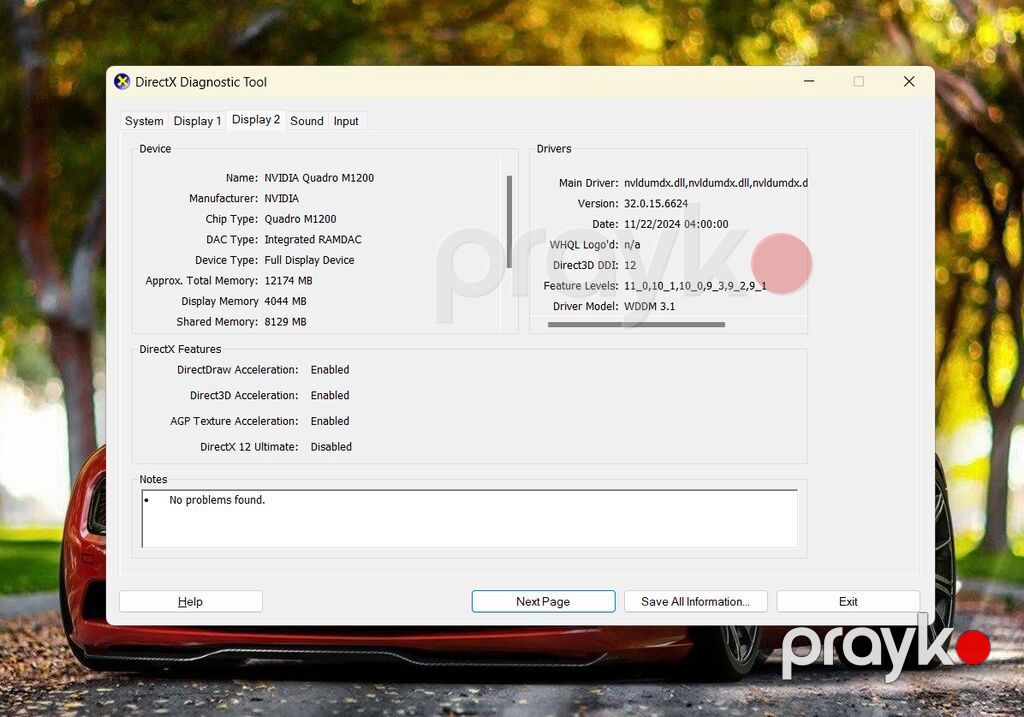Click the Exit button

(x=848, y=601)
